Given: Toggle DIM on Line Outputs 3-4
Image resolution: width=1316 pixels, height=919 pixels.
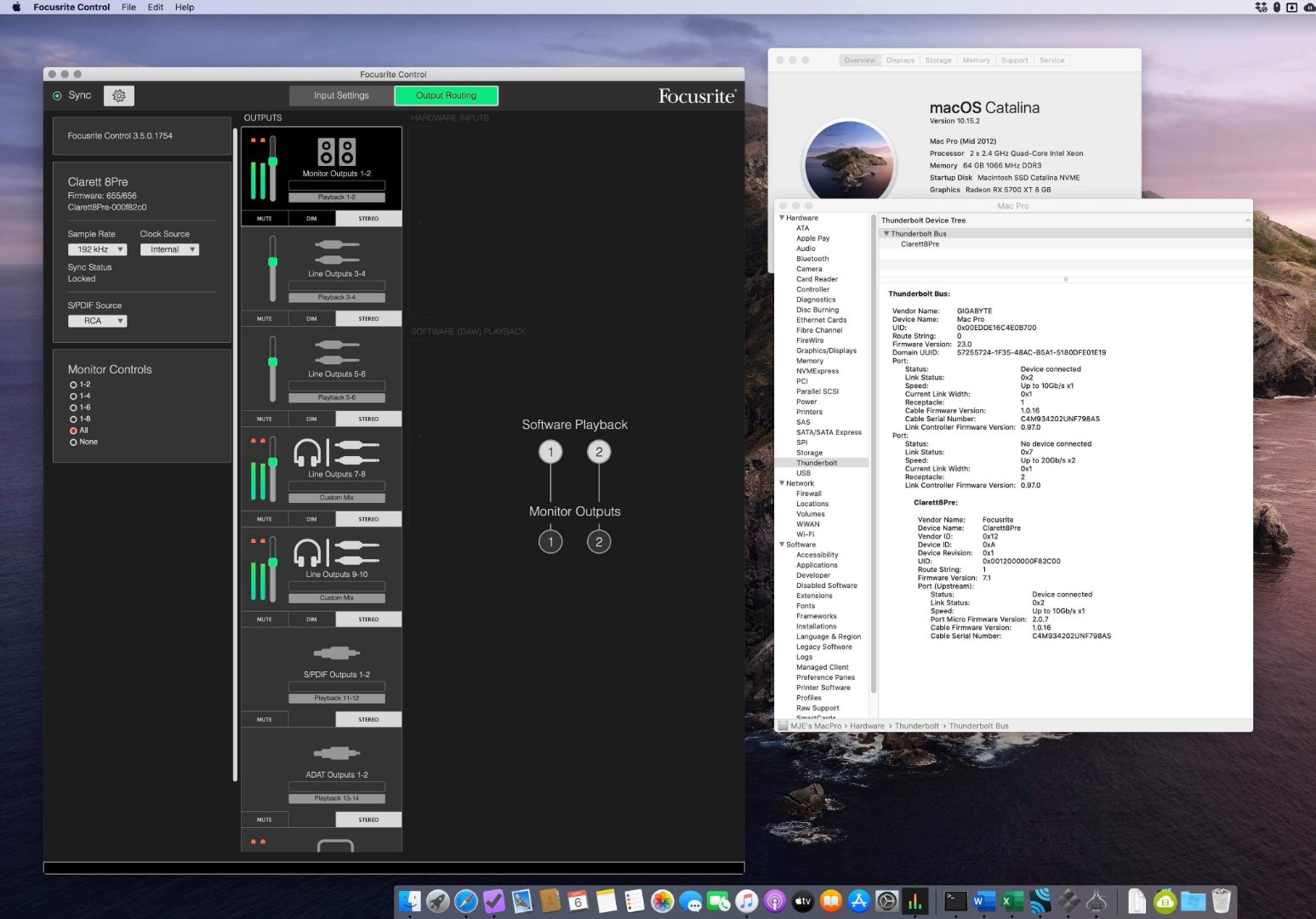Looking at the screenshot, I should 311,319.
